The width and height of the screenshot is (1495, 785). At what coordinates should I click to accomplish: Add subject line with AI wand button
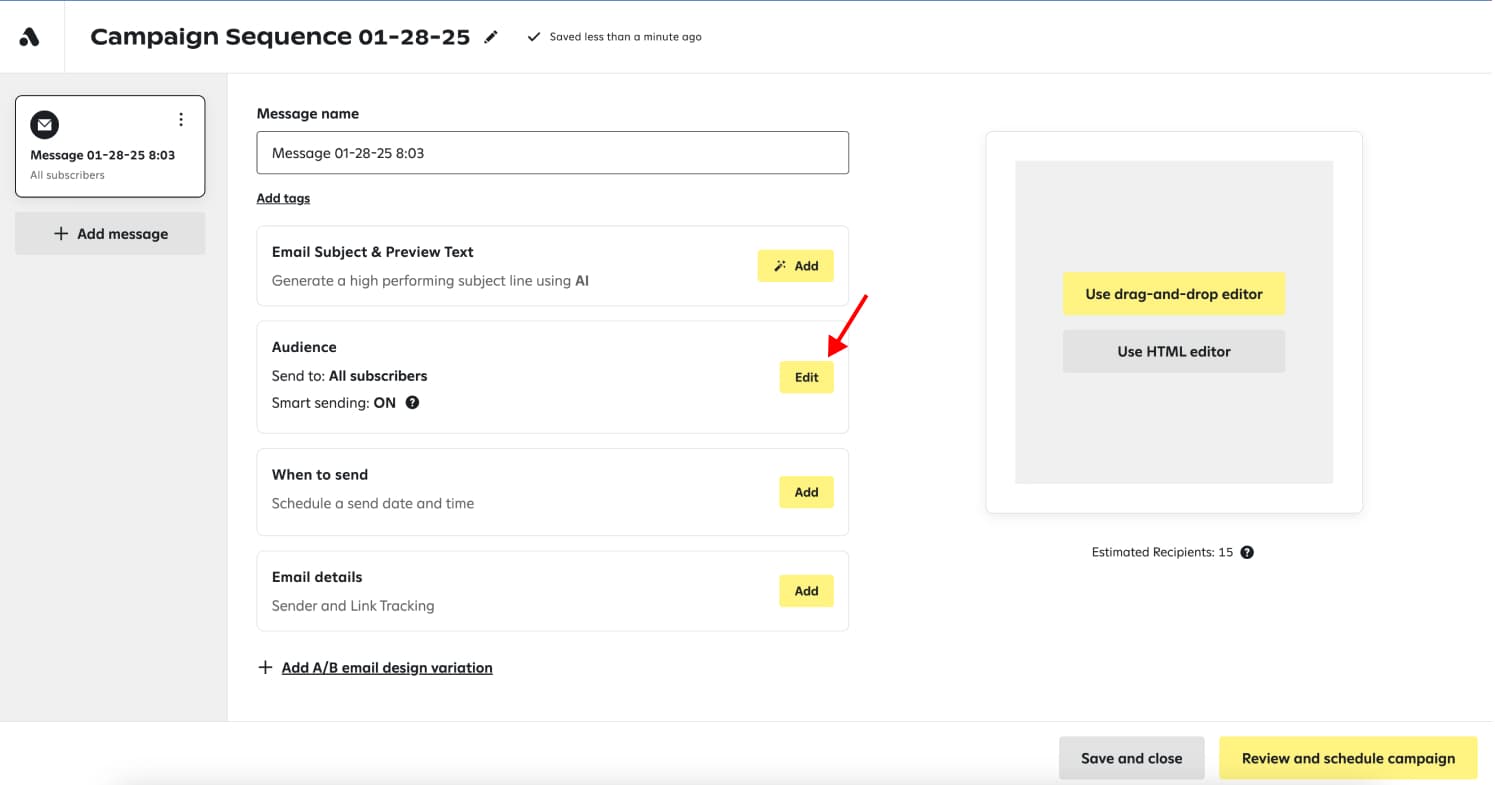[x=795, y=266]
